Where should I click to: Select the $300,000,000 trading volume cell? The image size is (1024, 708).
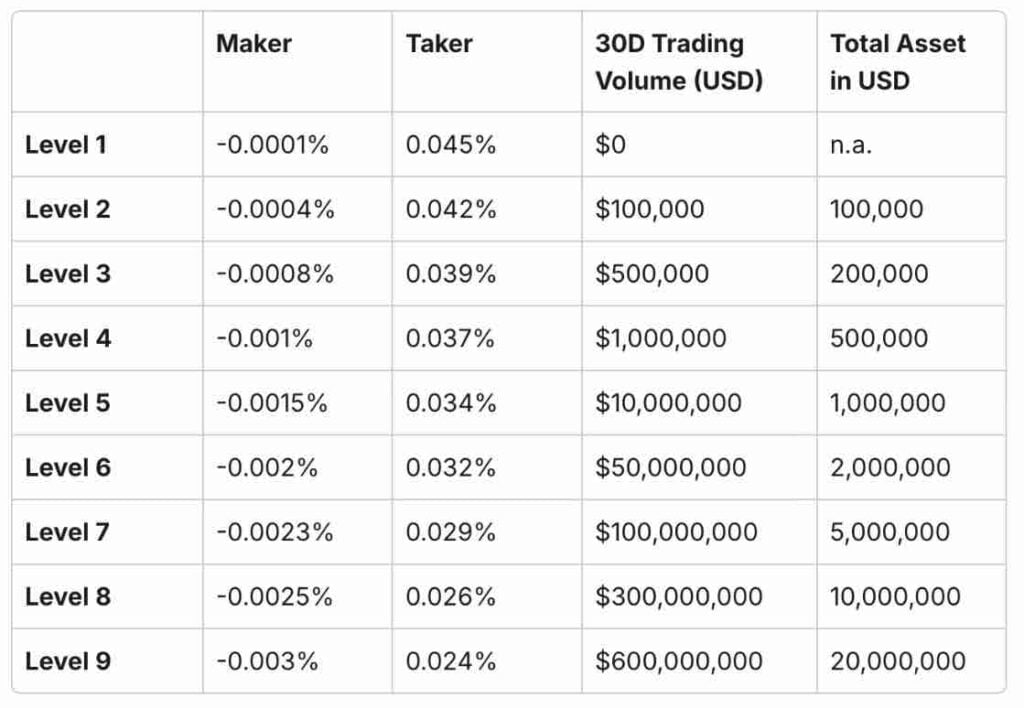679,597
